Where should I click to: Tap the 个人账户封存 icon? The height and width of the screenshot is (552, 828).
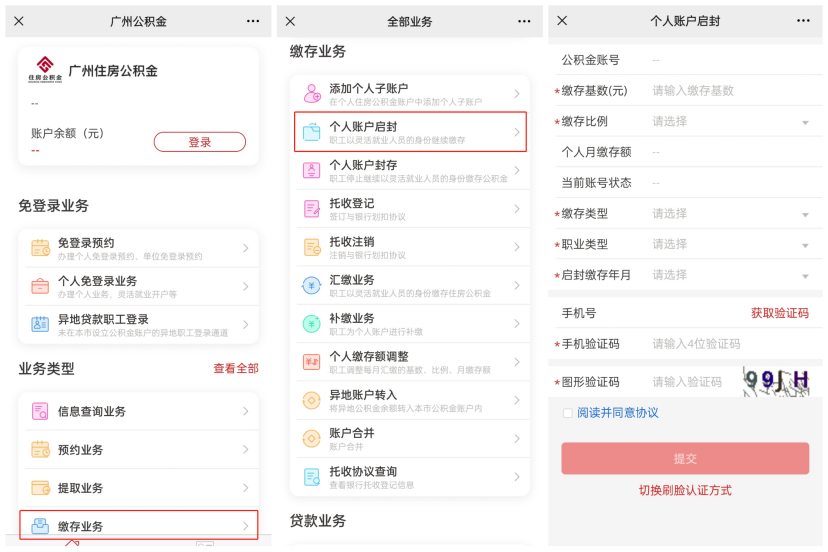[x=312, y=170]
